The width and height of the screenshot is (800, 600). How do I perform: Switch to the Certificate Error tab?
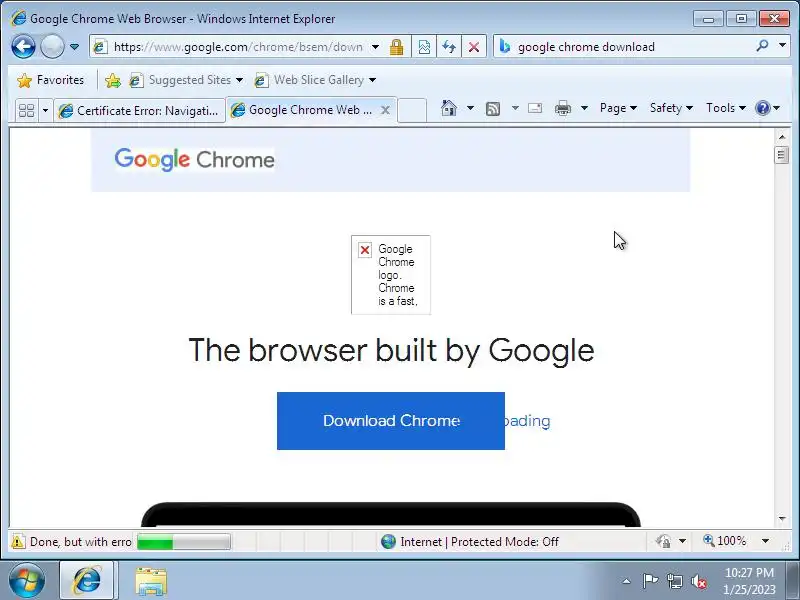pos(139,110)
